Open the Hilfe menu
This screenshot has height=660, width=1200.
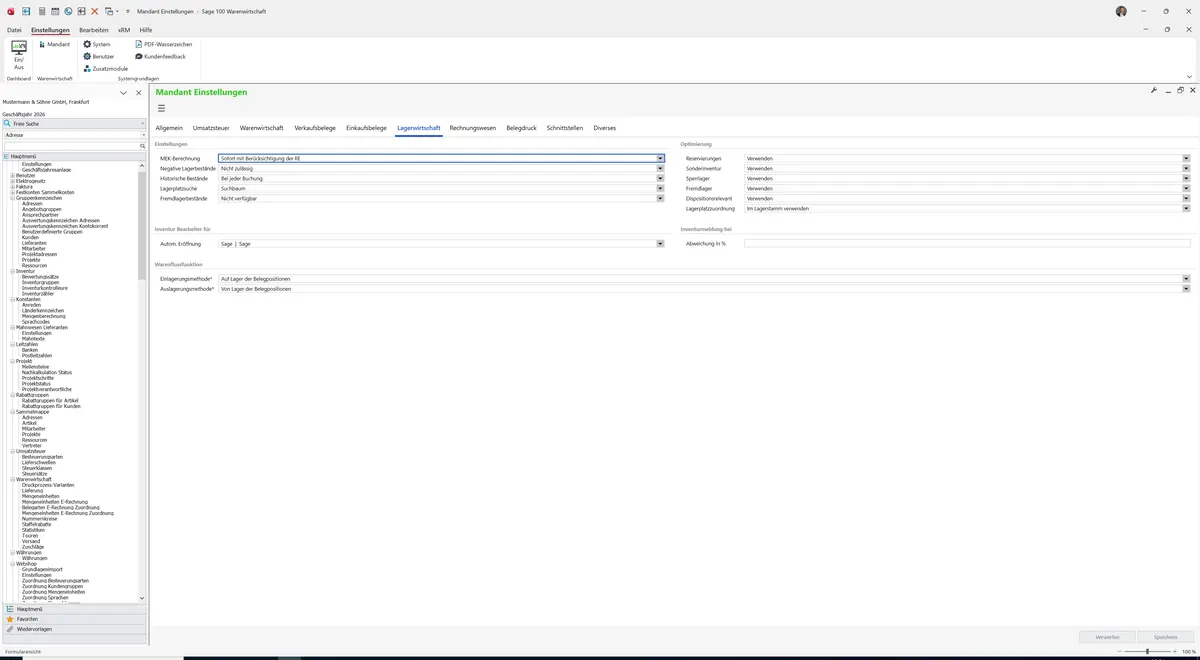(146, 30)
